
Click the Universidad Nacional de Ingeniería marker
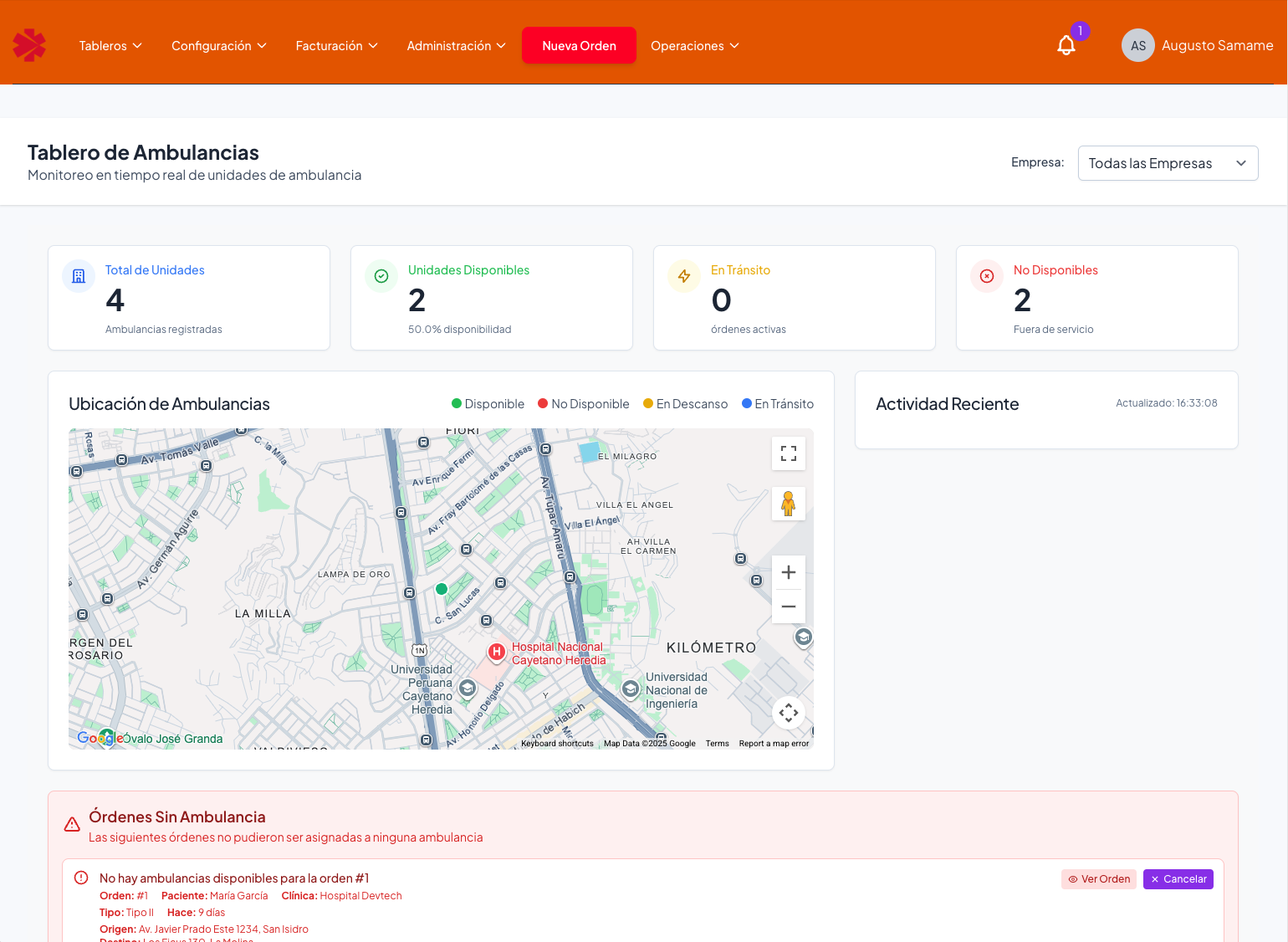click(x=631, y=689)
